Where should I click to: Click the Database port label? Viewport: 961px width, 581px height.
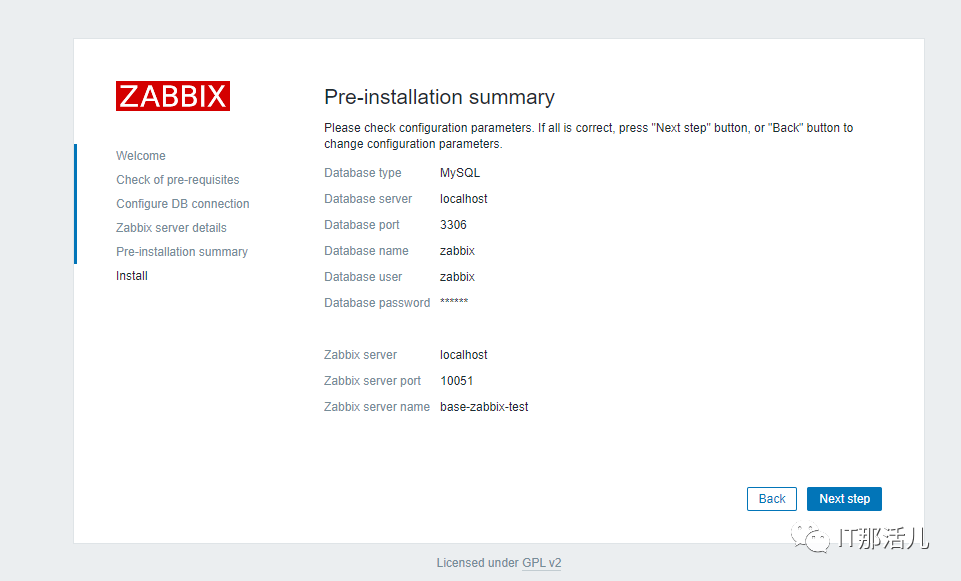click(x=362, y=225)
